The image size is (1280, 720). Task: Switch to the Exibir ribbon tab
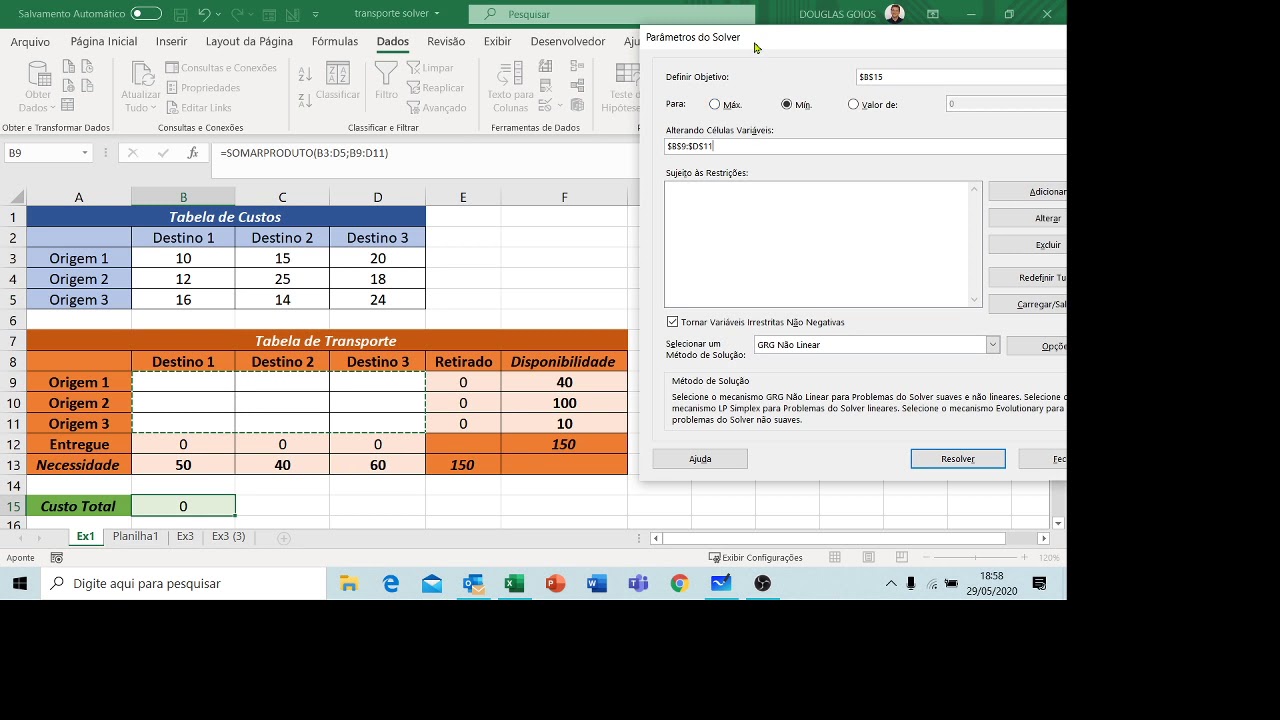[497, 42]
